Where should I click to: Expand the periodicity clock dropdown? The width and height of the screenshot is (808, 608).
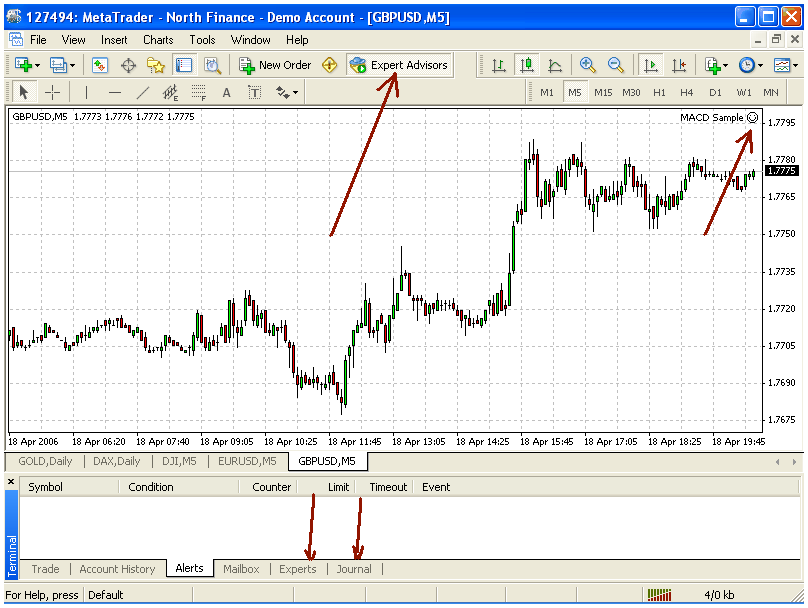(x=761, y=65)
